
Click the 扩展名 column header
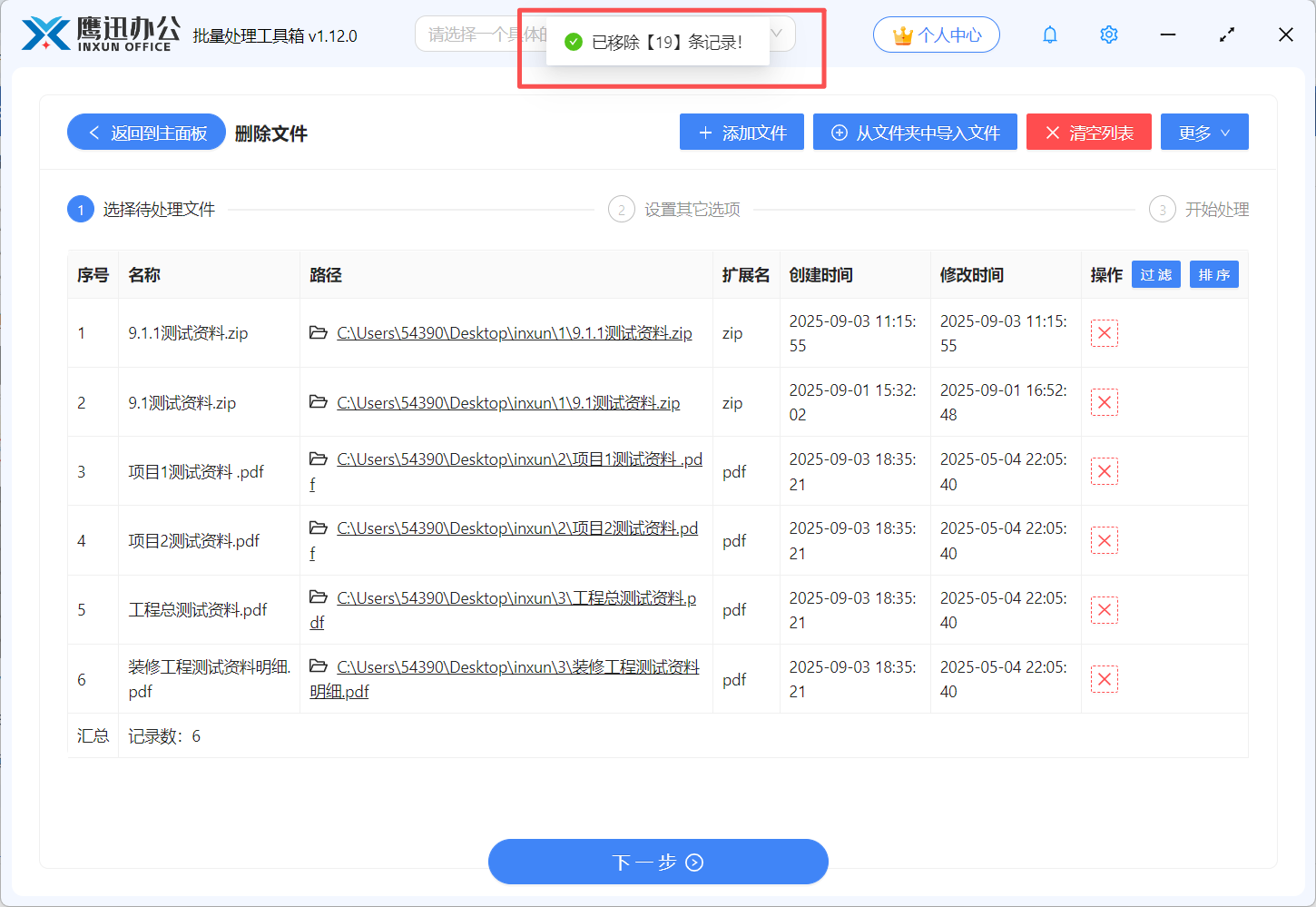[x=746, y=274]
